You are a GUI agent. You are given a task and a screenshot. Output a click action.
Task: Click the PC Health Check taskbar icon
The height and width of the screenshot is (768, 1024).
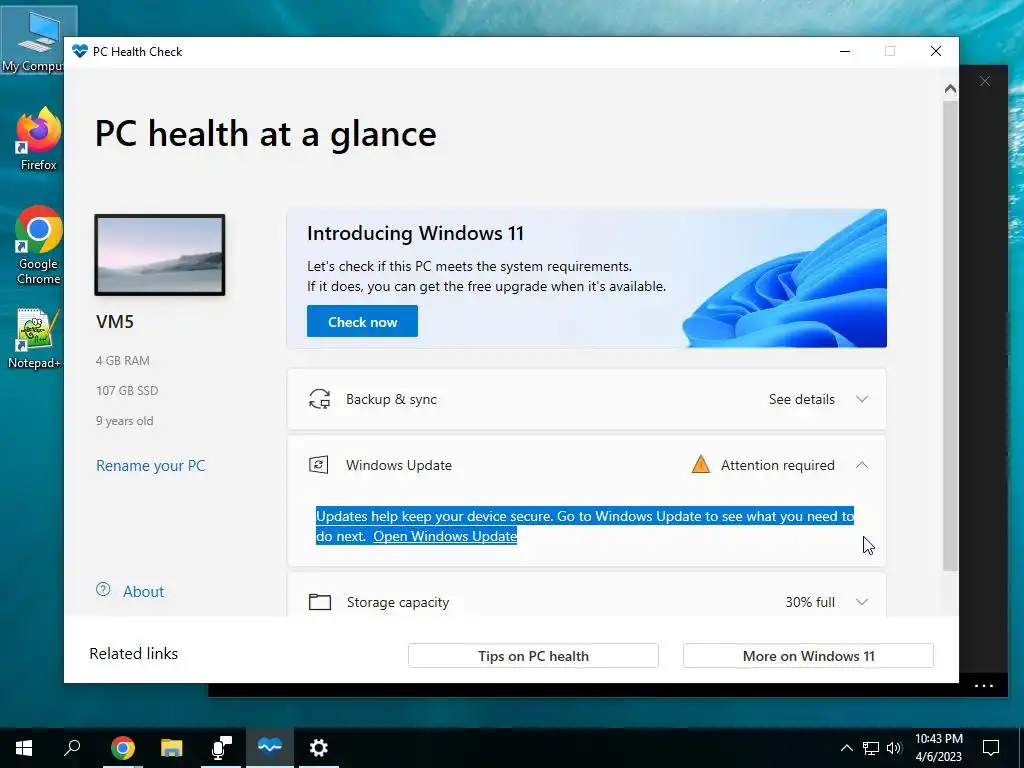click(270, 748)
